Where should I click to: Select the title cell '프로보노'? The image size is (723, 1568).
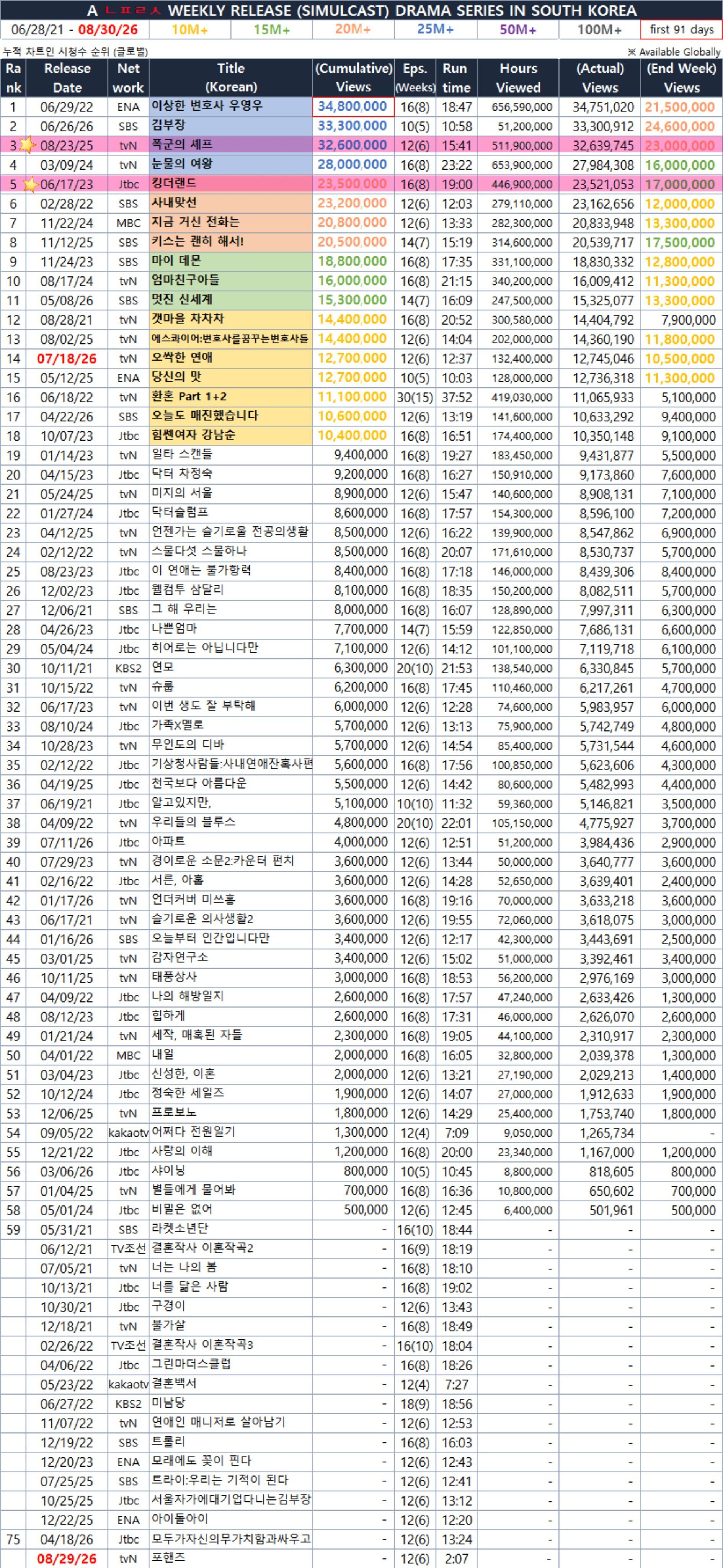(231, 1113)
